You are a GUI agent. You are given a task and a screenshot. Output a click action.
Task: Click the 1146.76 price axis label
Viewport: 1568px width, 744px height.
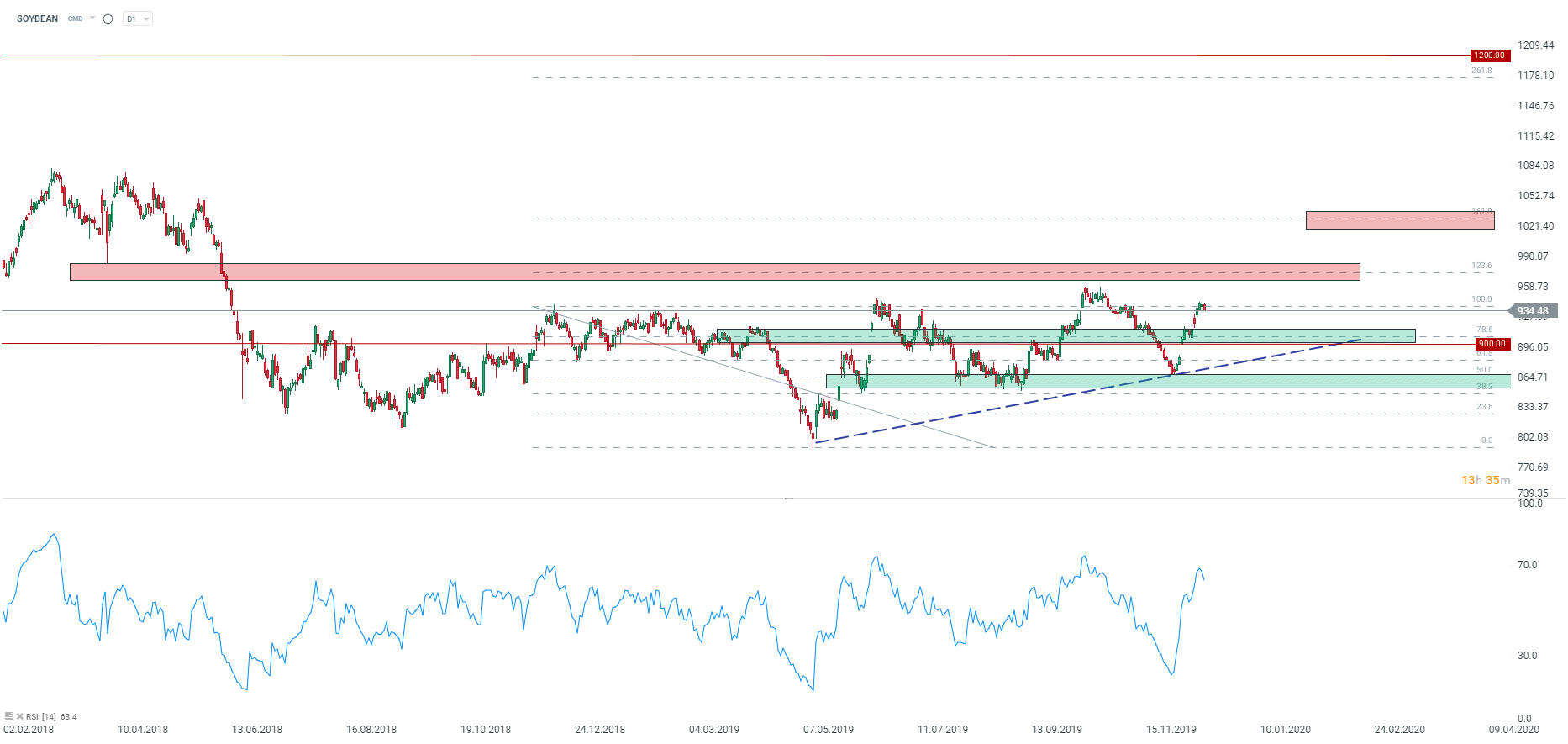coord(1536,106)
